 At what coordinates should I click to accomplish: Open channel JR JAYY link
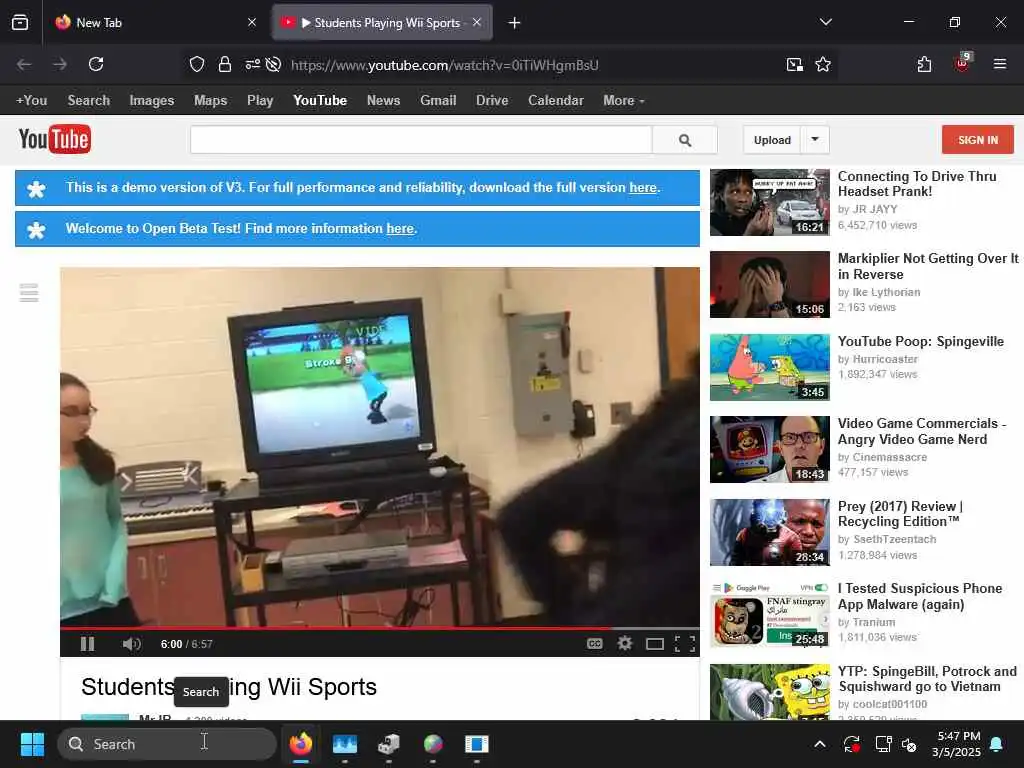click(x=874, y=209)
